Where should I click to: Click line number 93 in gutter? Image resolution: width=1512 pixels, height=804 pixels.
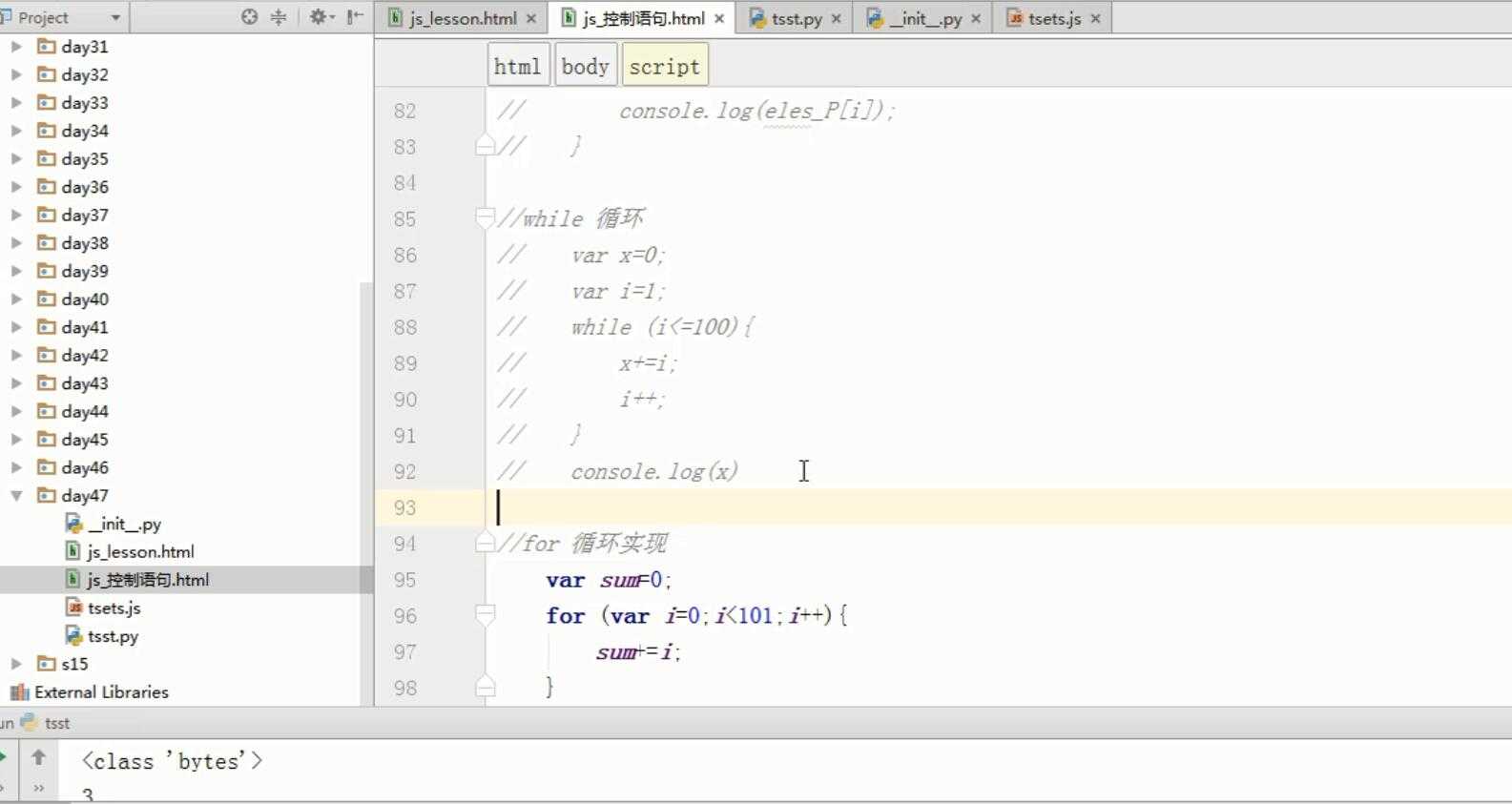click(404, 507)
